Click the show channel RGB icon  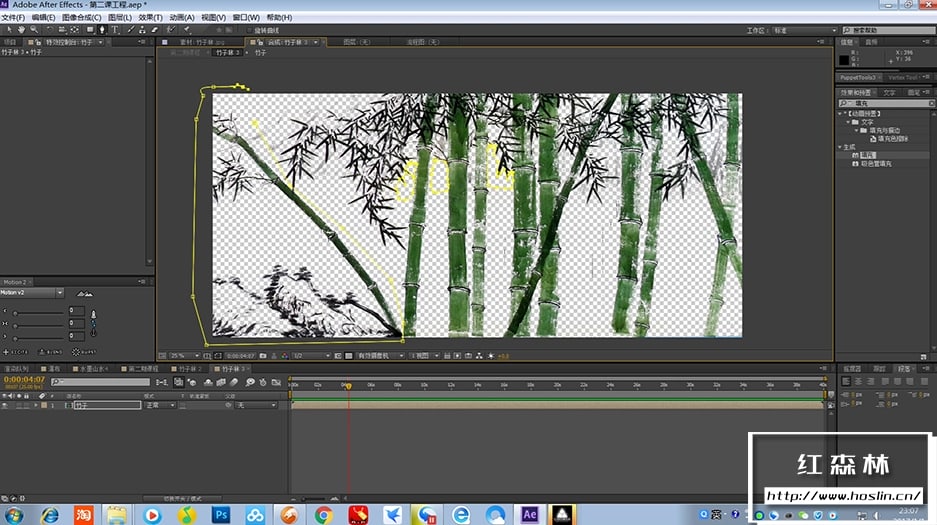284,356
